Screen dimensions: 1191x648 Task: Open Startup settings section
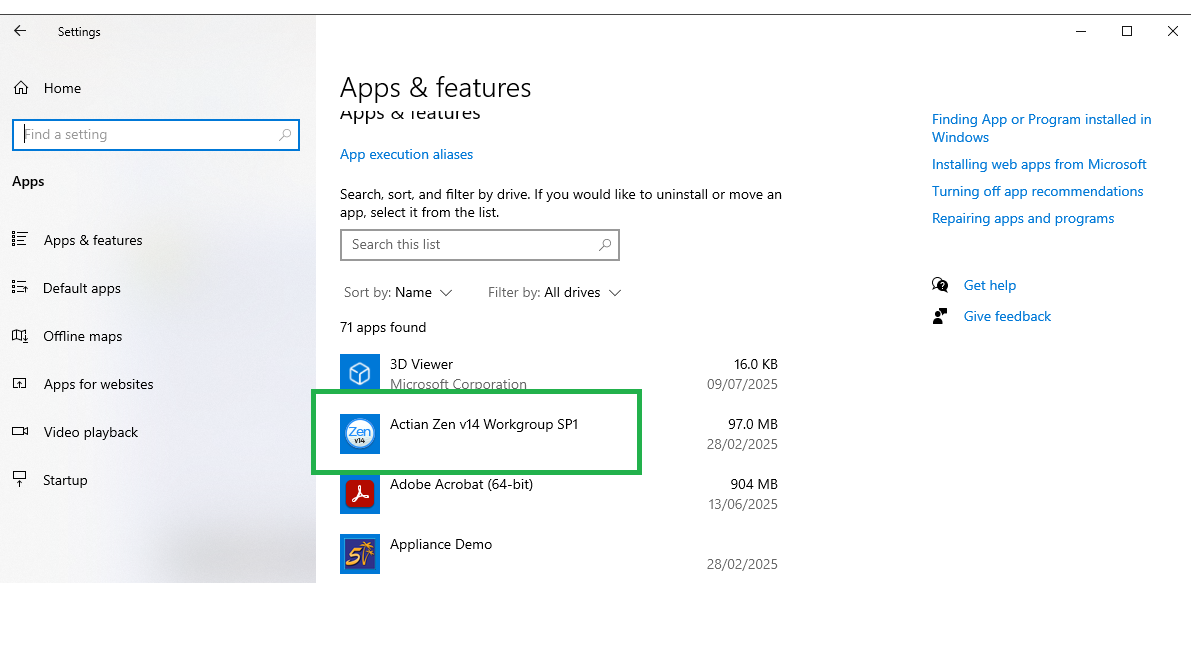[x=65, y=480]
